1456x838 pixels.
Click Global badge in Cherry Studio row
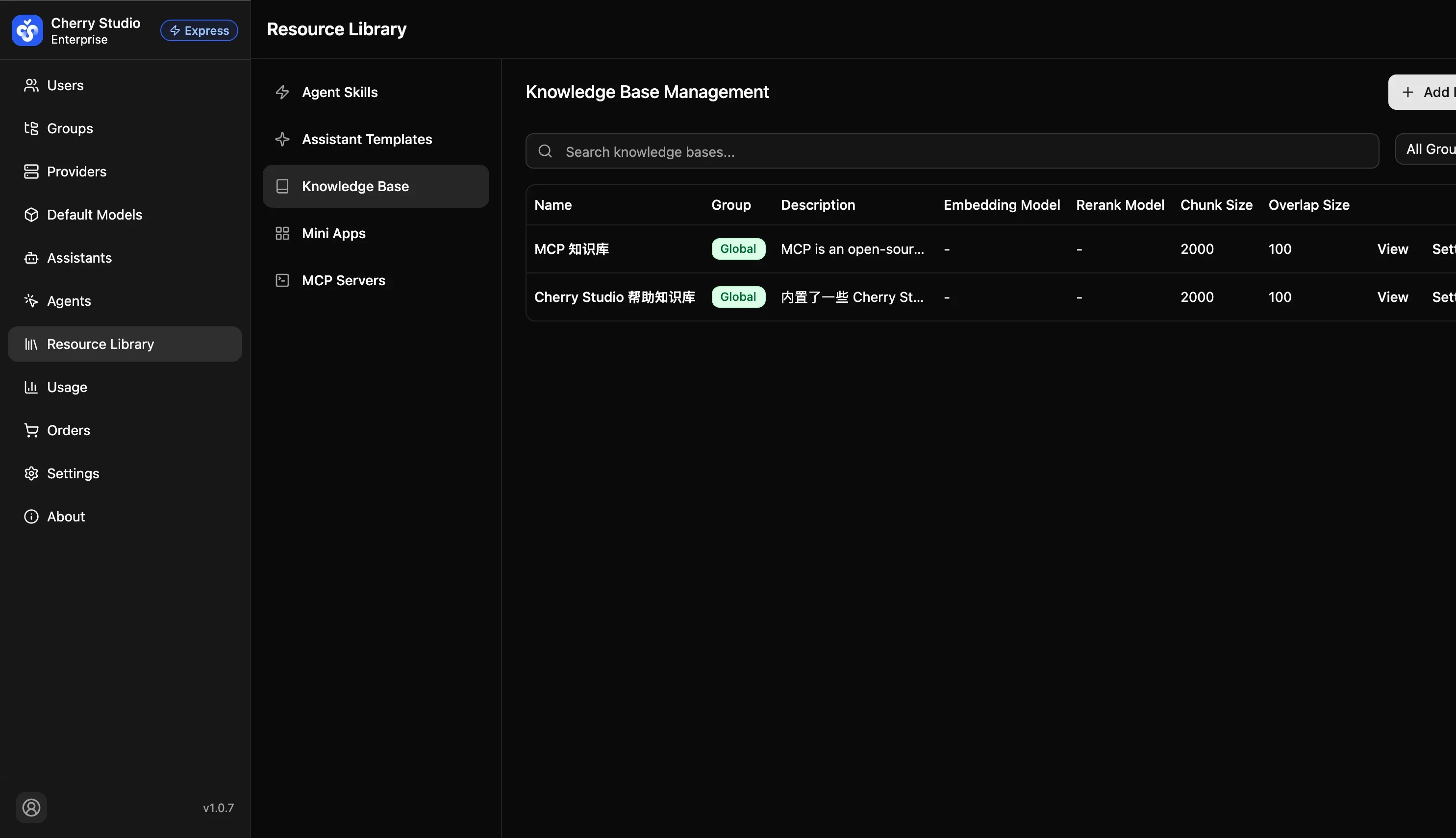click(738, 297)
